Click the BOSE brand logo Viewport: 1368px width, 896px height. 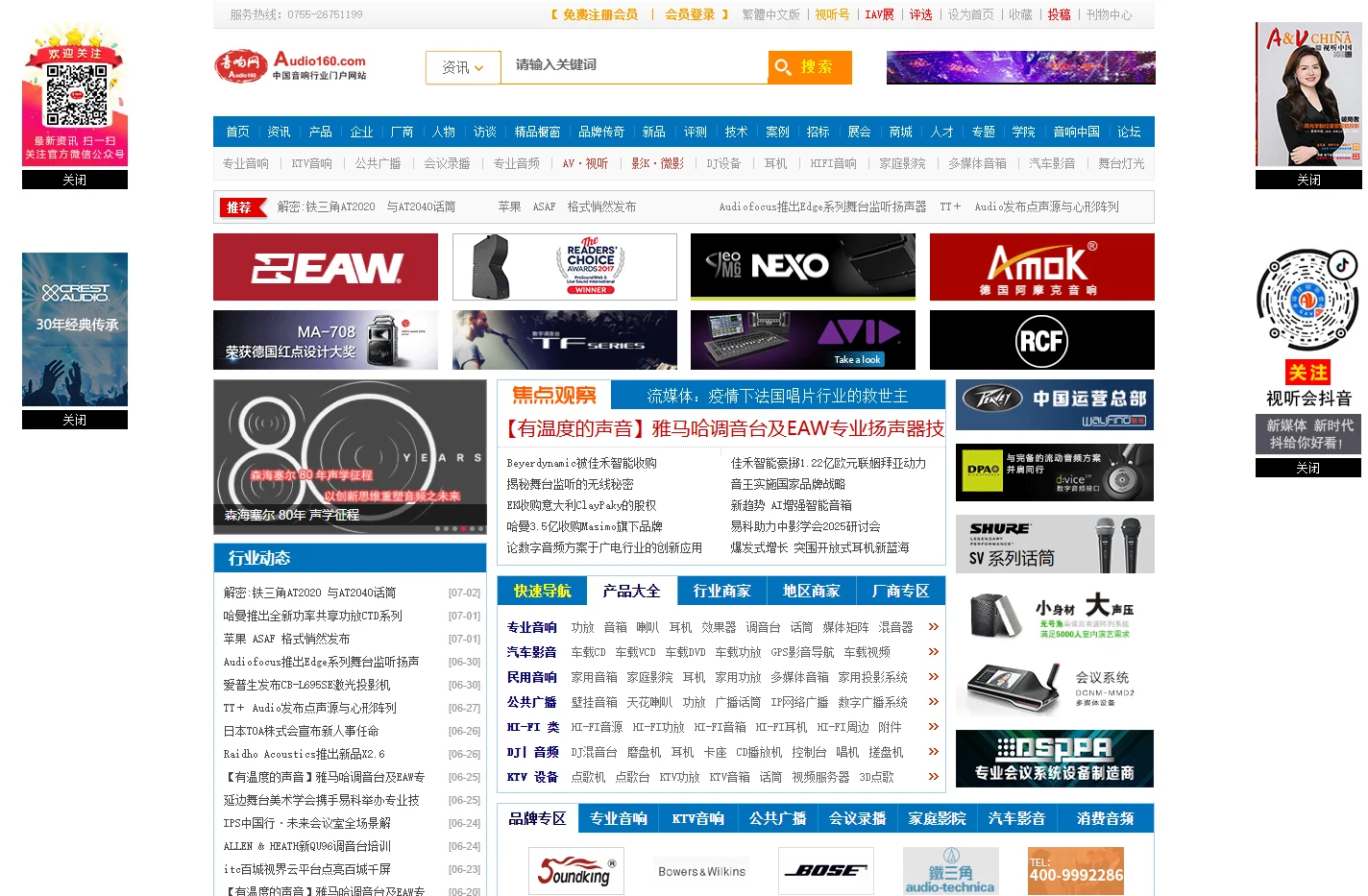(x=826, y=871)
